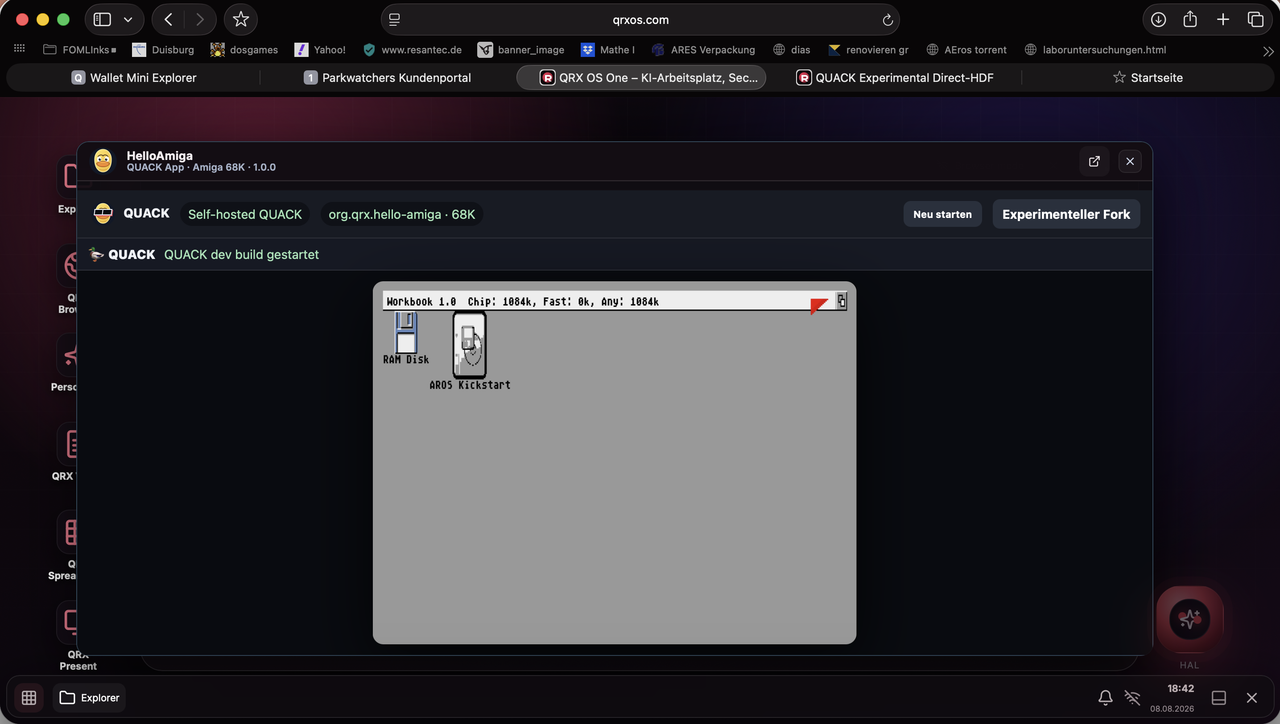Click the offline Wi-Fi status icon

tap(1132, 698)
